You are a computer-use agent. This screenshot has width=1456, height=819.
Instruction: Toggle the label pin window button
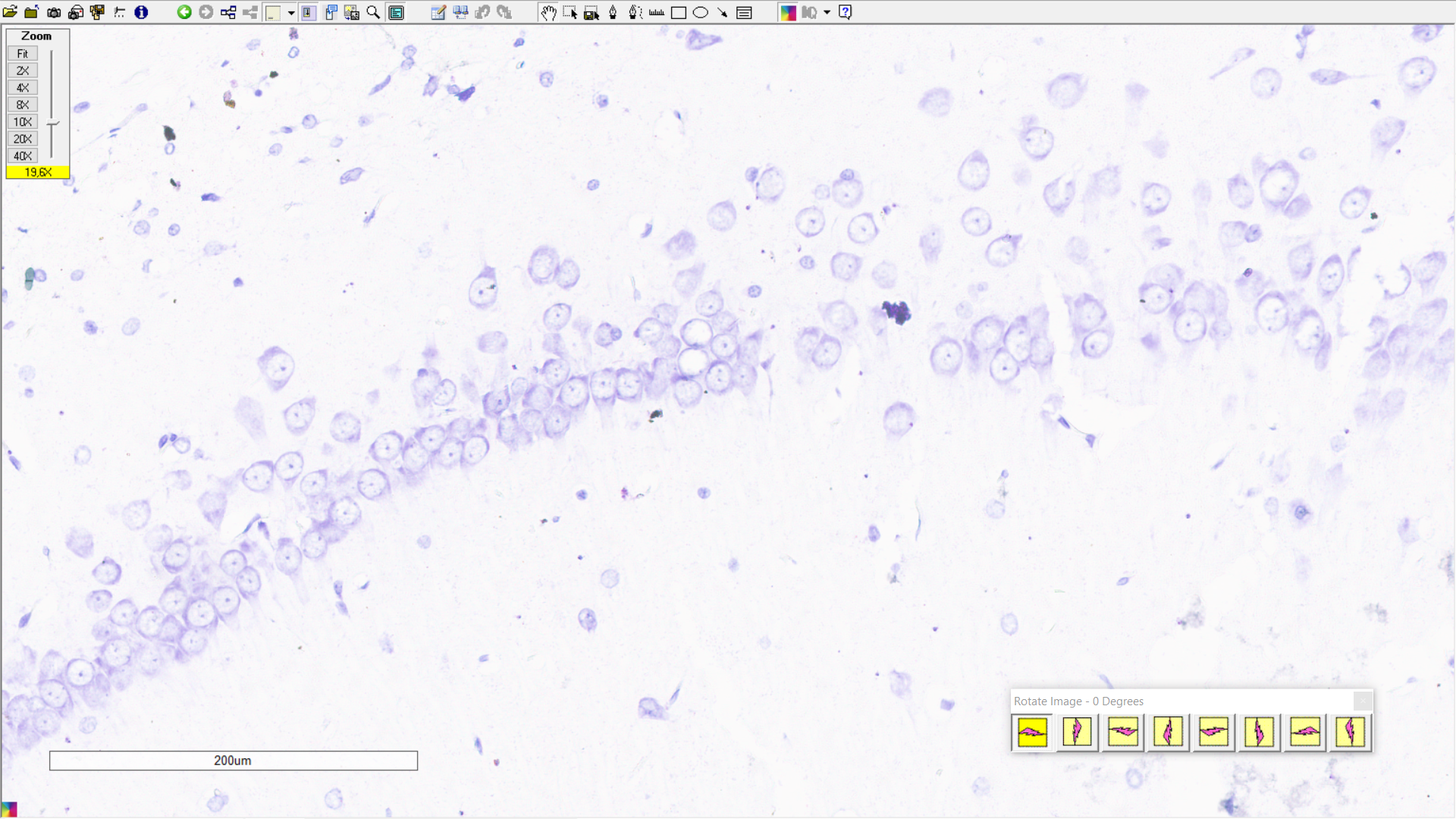pos(331,12)
